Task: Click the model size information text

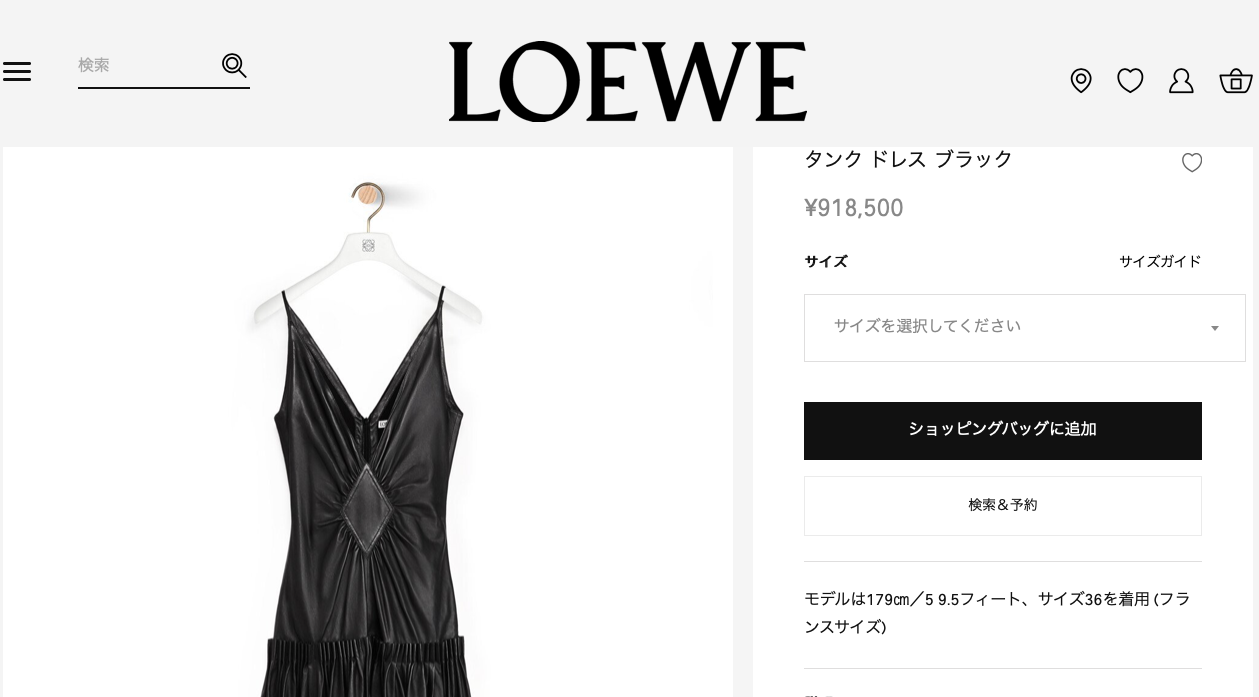Action: (x=997, y=613)
